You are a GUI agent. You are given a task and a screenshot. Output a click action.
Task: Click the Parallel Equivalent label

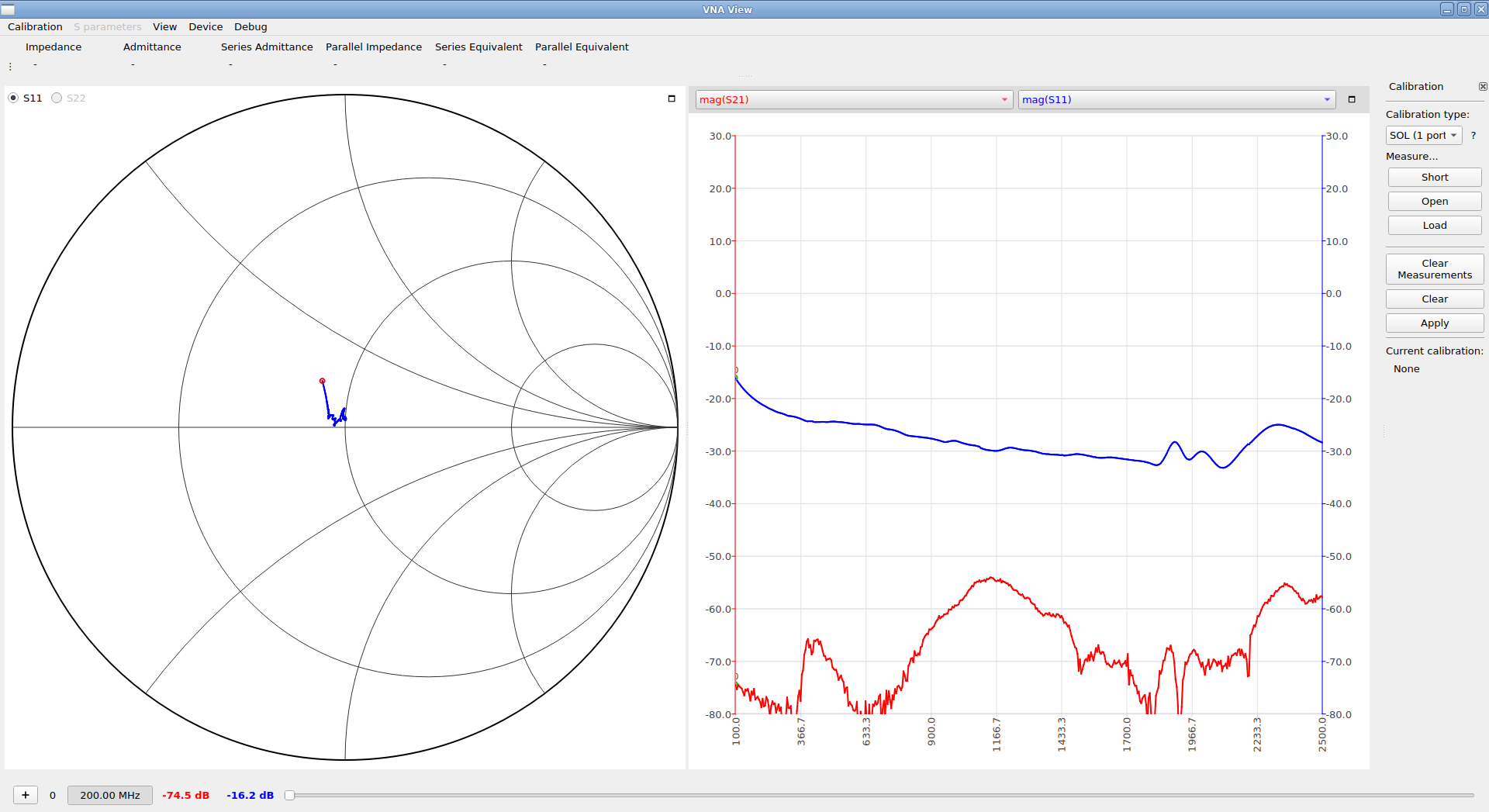point(582,47)
